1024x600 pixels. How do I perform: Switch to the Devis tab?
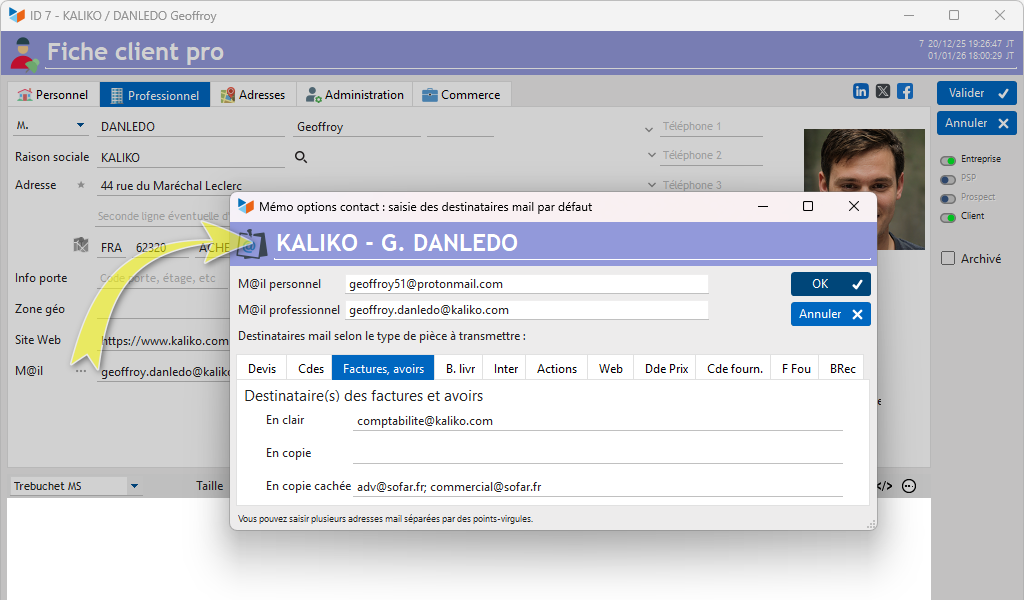click(x=262, y=369)
